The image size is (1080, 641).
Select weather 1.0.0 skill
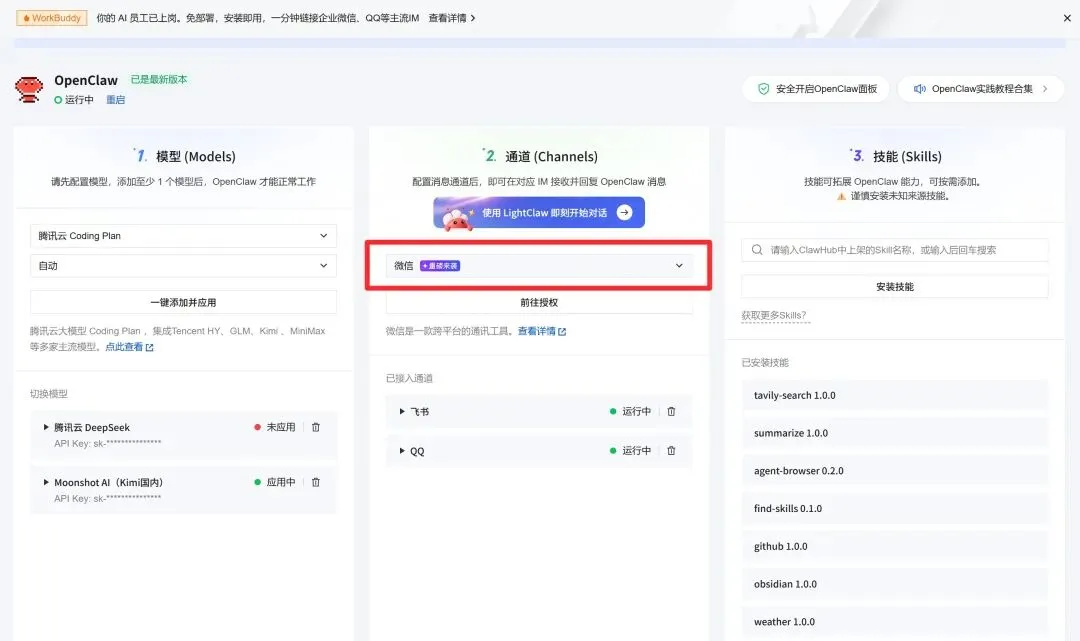pos(895,622)
